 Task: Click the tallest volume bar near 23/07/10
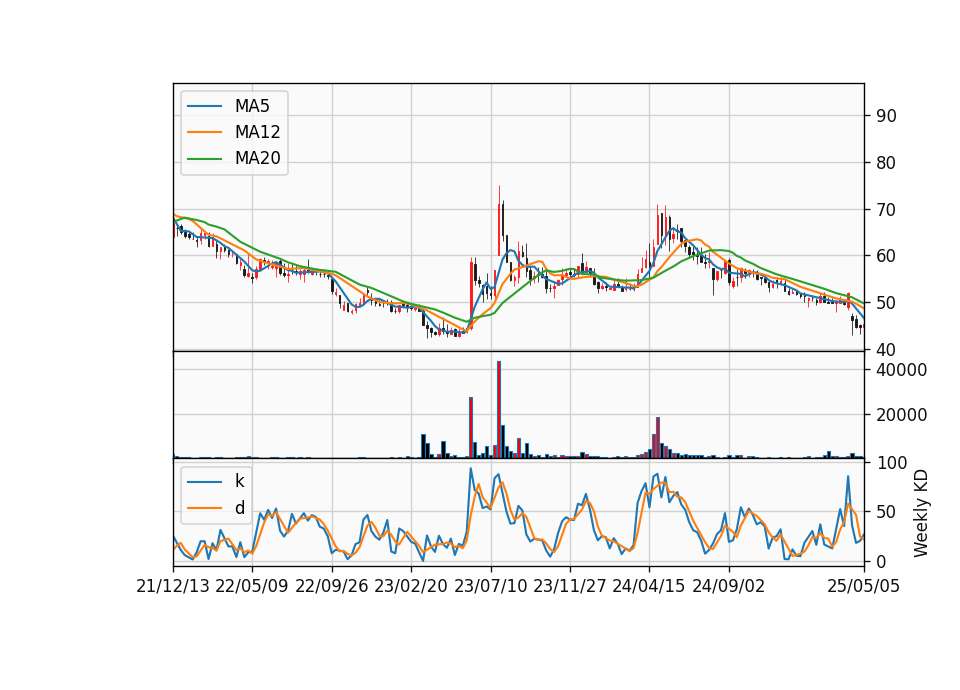tap(499, 410)
